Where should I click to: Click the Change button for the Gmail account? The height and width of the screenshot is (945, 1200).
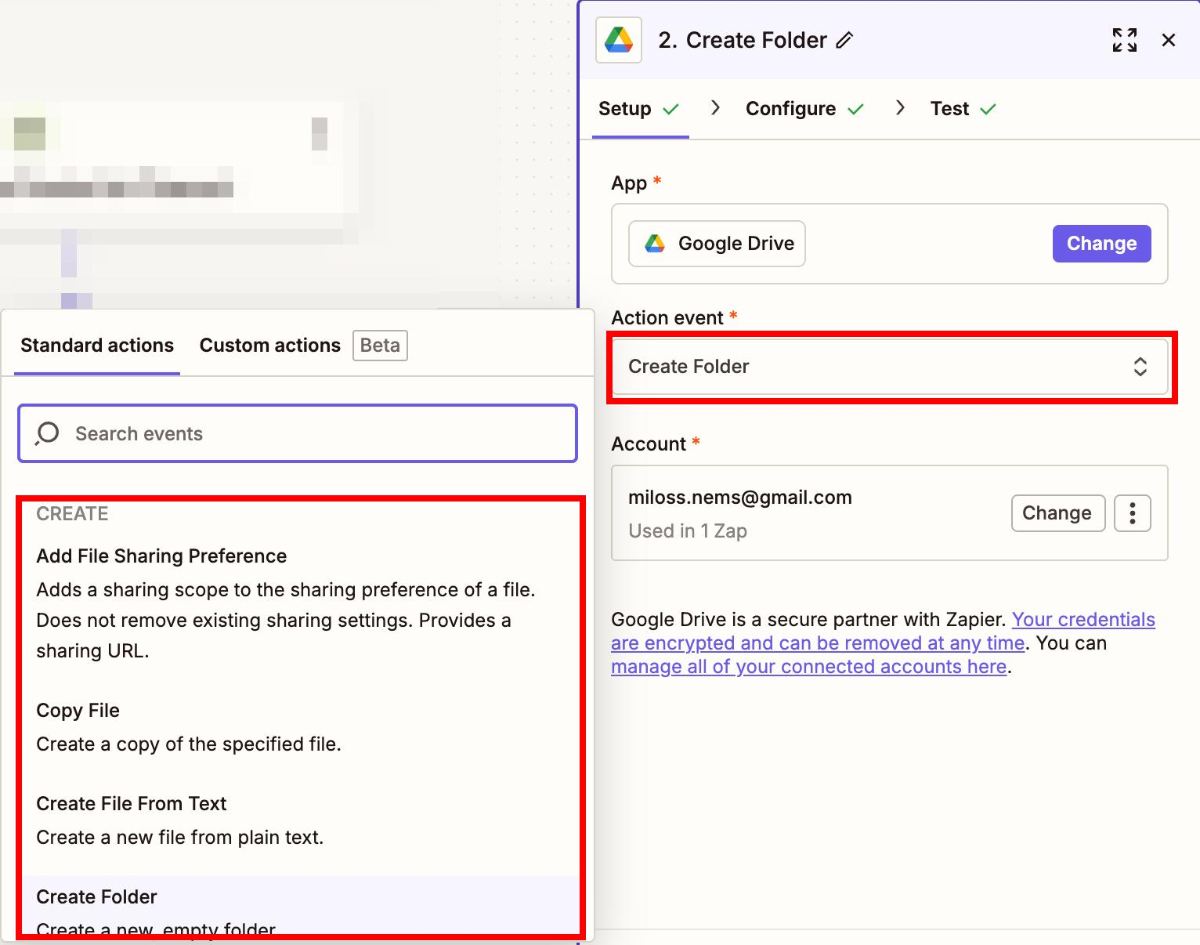(x=1057, y=513)
